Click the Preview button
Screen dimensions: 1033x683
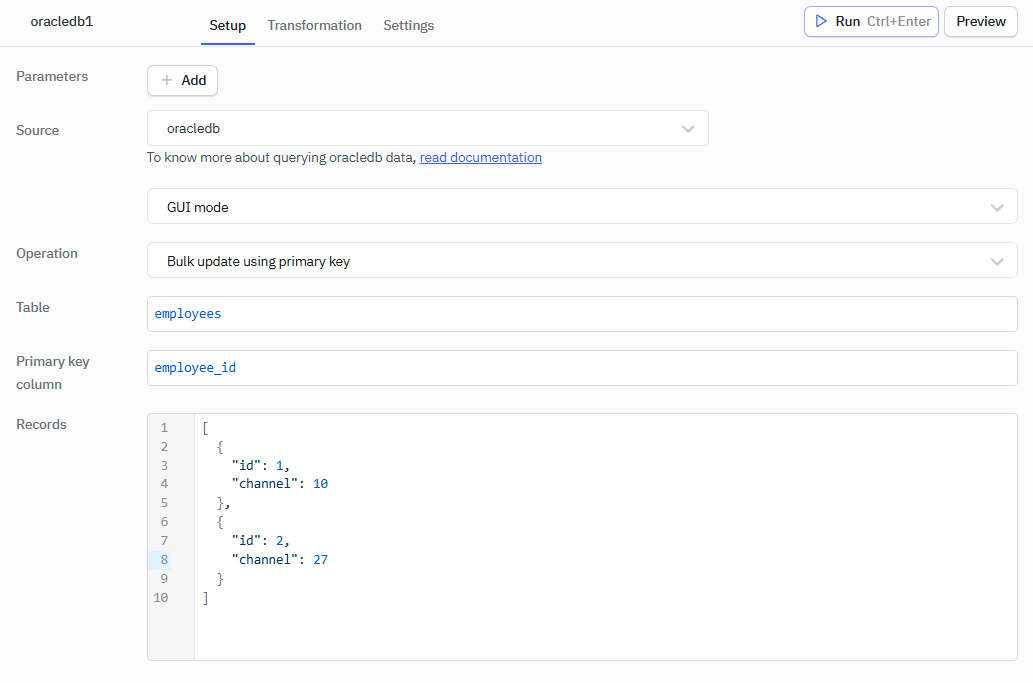(x=980, y=21)
